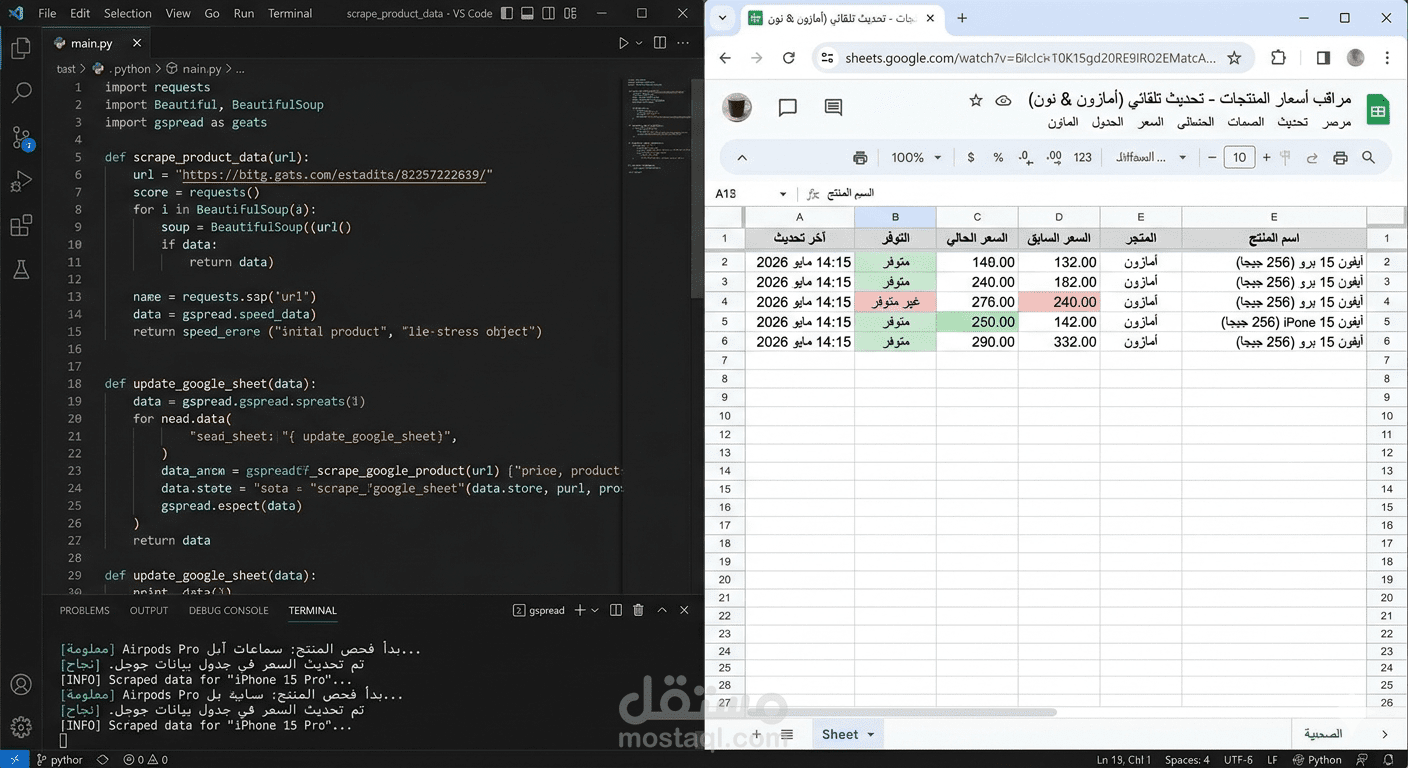Screen dimensions: 1408x768
Task: Open the Testing flask icon view
Action: (21, 270)
